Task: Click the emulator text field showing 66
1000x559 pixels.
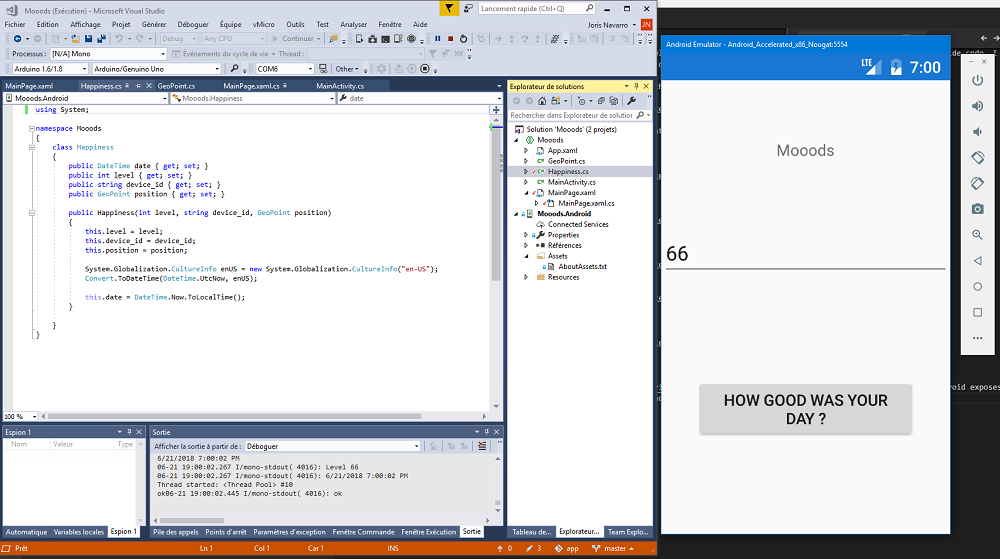Action: tap(805, 254)
